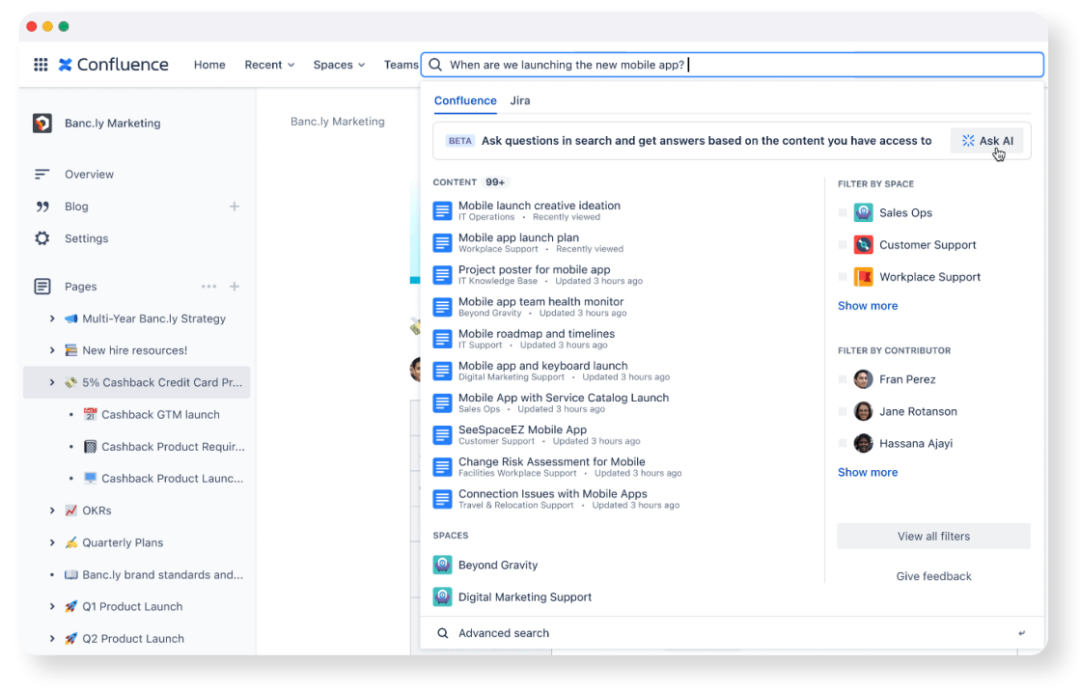
Task: Open the Atlassian app switcher grid icon
Action: pos(40,64)
